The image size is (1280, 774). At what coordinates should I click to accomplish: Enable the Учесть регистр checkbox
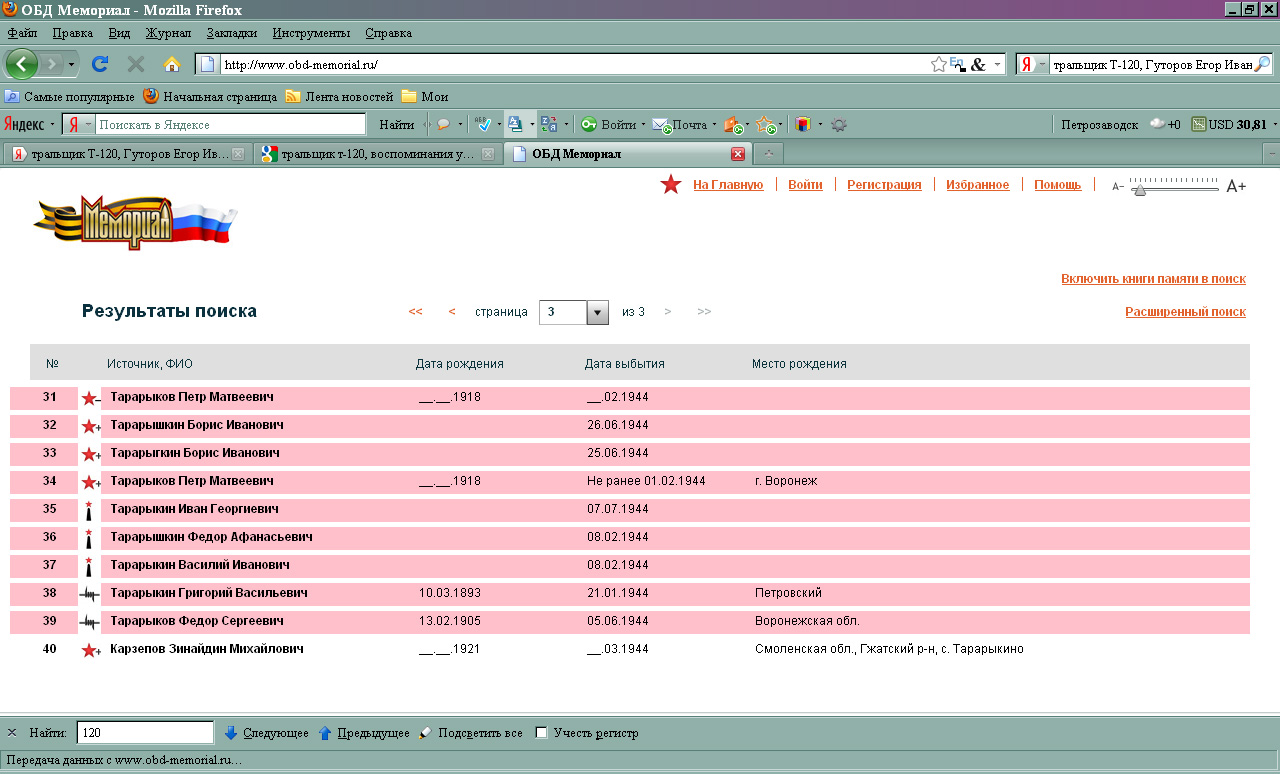click(x=541, y=733)
